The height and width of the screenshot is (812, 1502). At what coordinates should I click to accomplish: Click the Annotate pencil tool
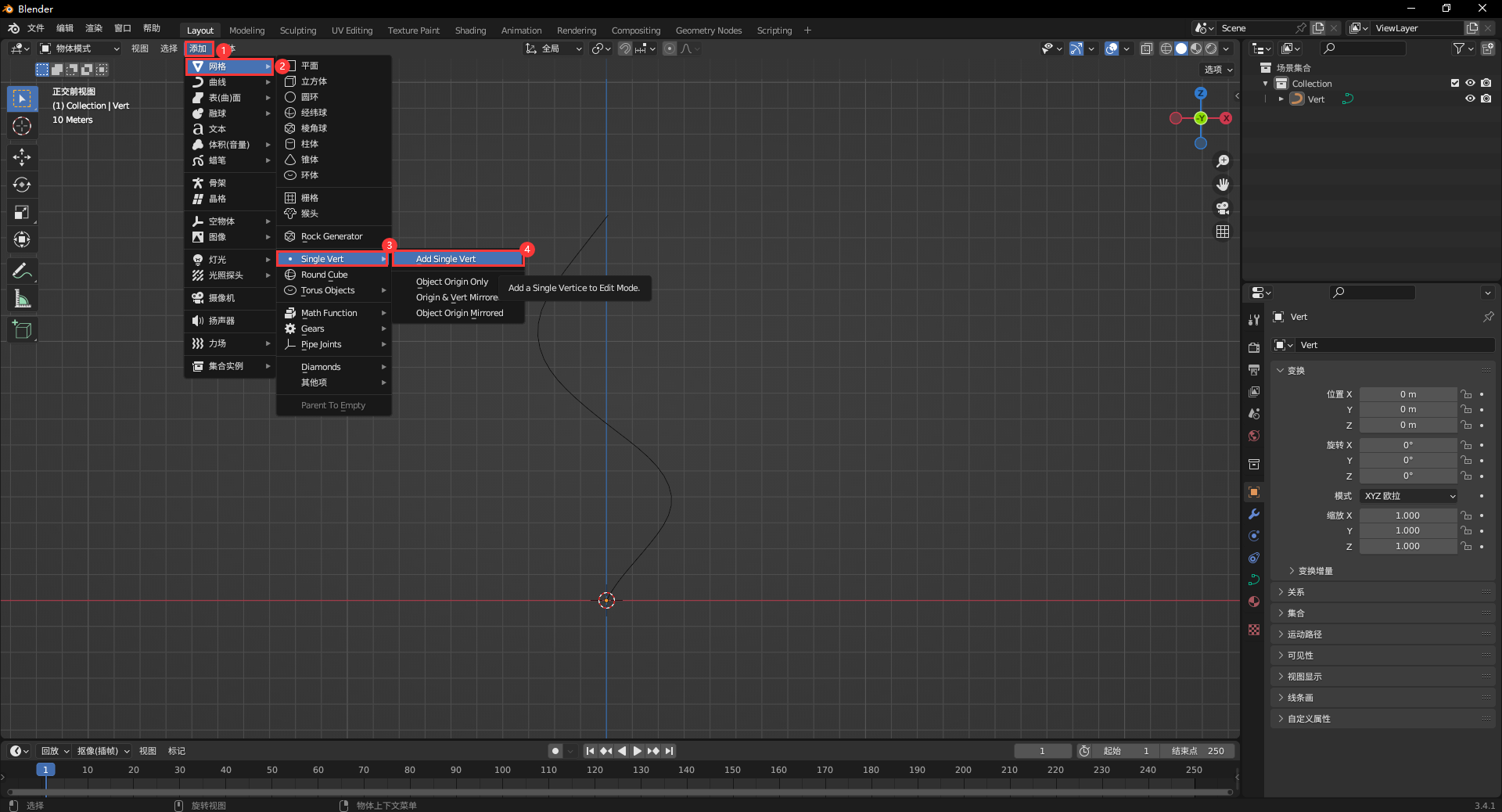pyautogui.click(x=22, y=271)
